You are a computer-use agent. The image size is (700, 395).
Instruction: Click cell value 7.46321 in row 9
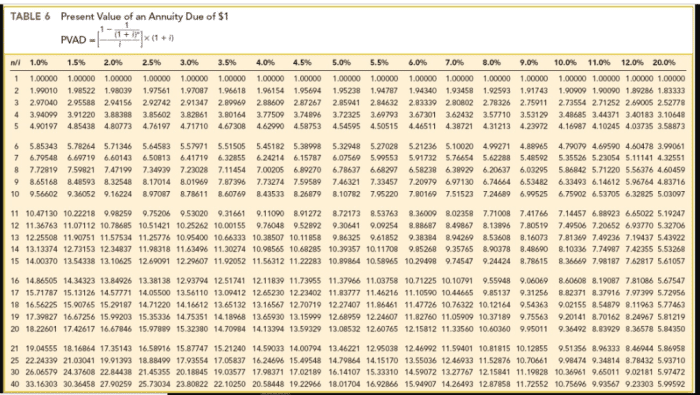click(x=346, y=182)
